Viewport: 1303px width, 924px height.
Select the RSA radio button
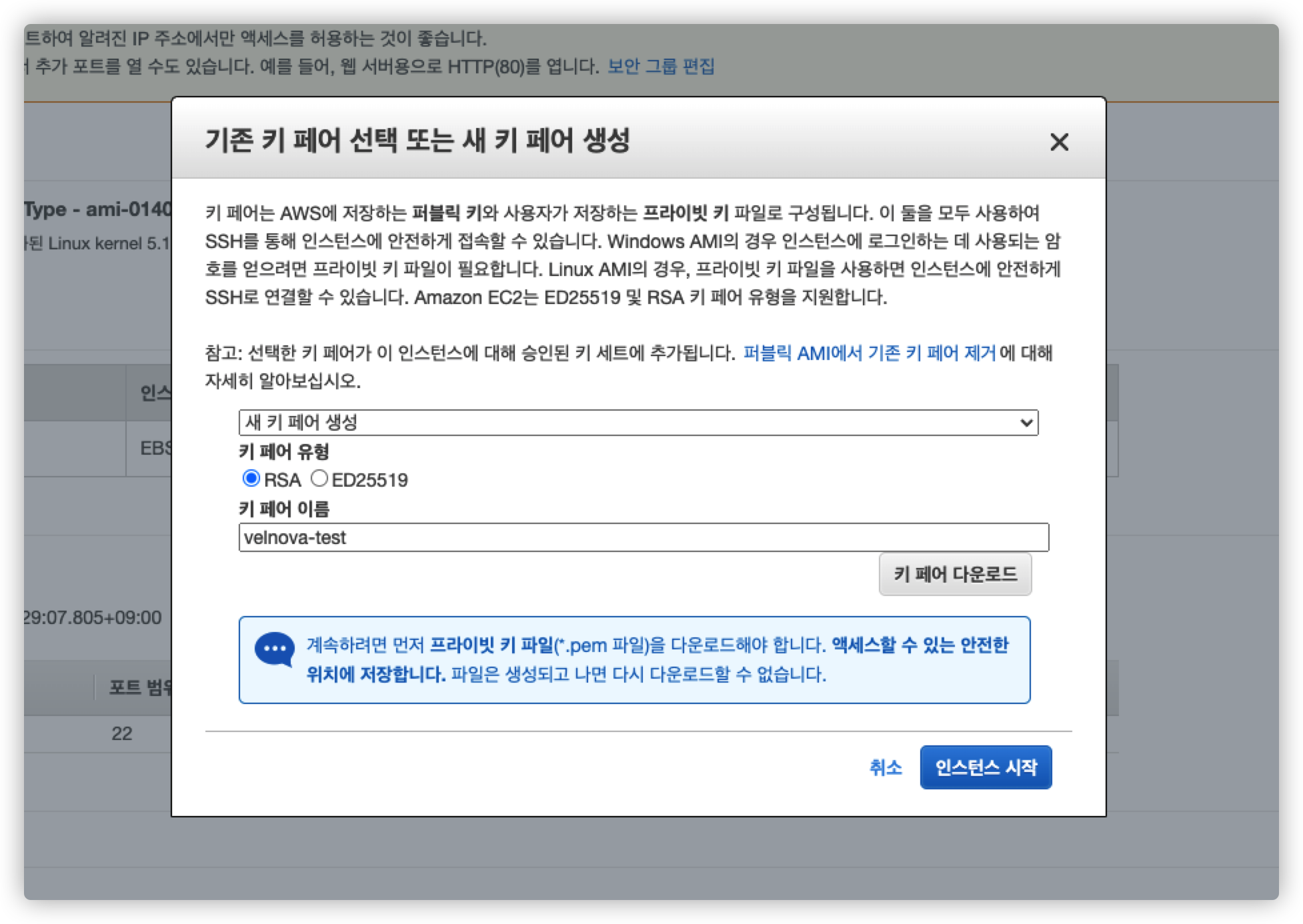click(251, 479)
